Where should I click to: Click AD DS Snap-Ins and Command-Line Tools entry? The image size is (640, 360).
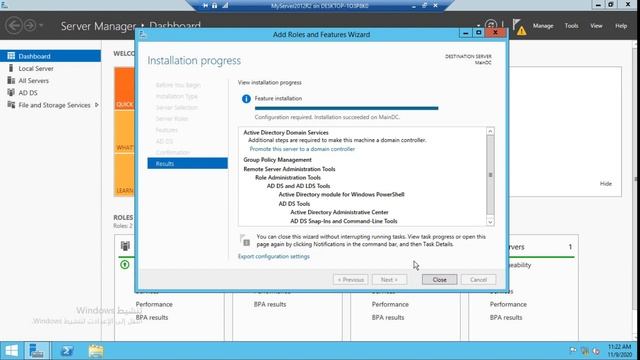(x=344, y=221)
